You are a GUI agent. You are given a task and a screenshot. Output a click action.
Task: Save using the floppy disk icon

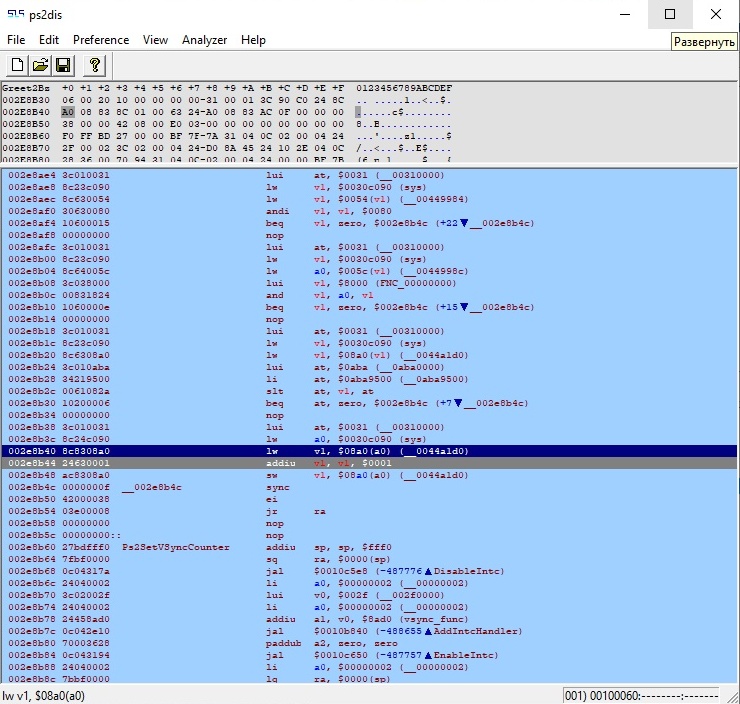63,65
